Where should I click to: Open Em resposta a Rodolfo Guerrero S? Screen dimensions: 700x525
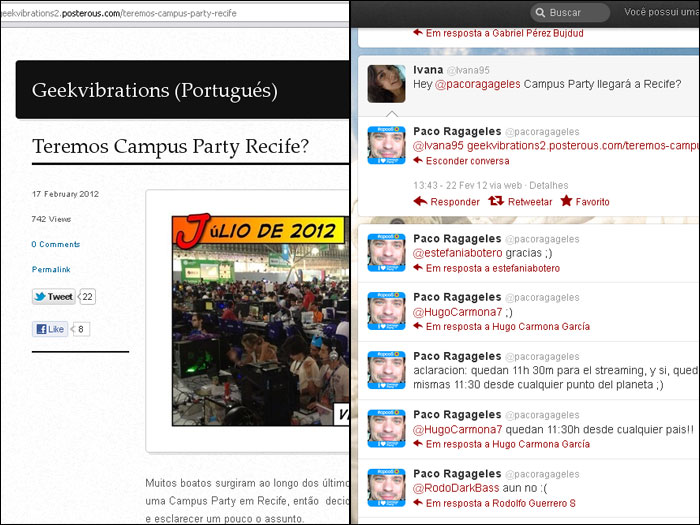pyautogui.click(x=500, y=503)
